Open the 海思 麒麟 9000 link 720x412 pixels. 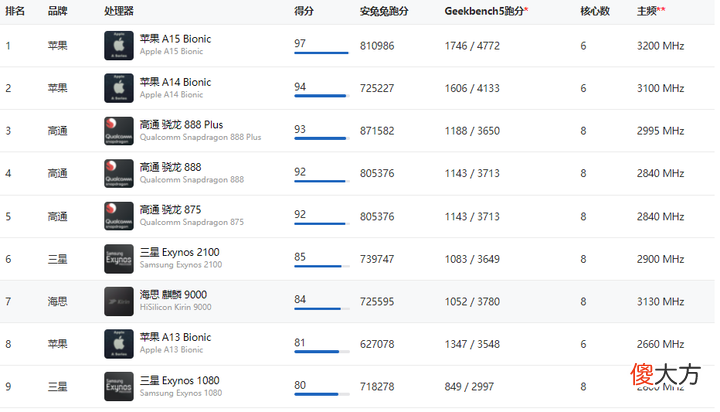[173, 294]
